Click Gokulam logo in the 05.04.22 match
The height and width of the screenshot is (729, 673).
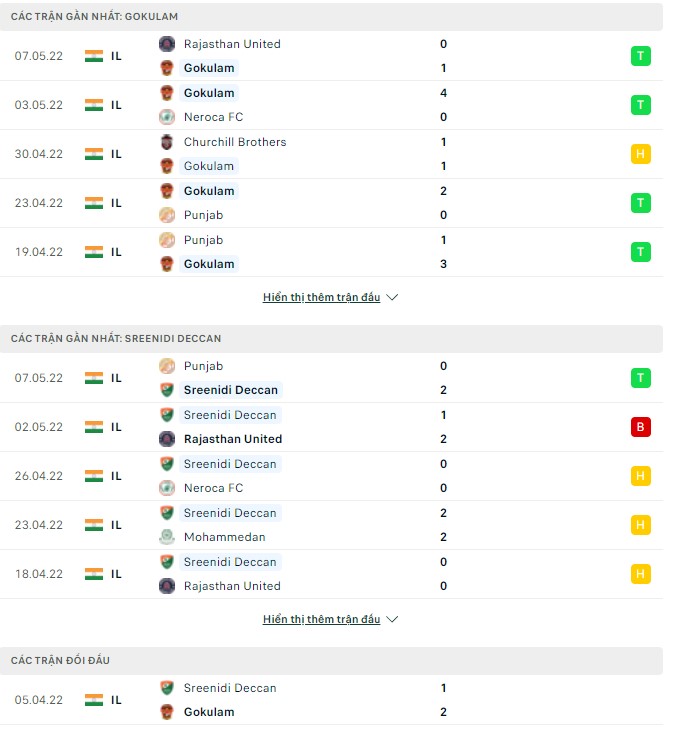(167, 712)
